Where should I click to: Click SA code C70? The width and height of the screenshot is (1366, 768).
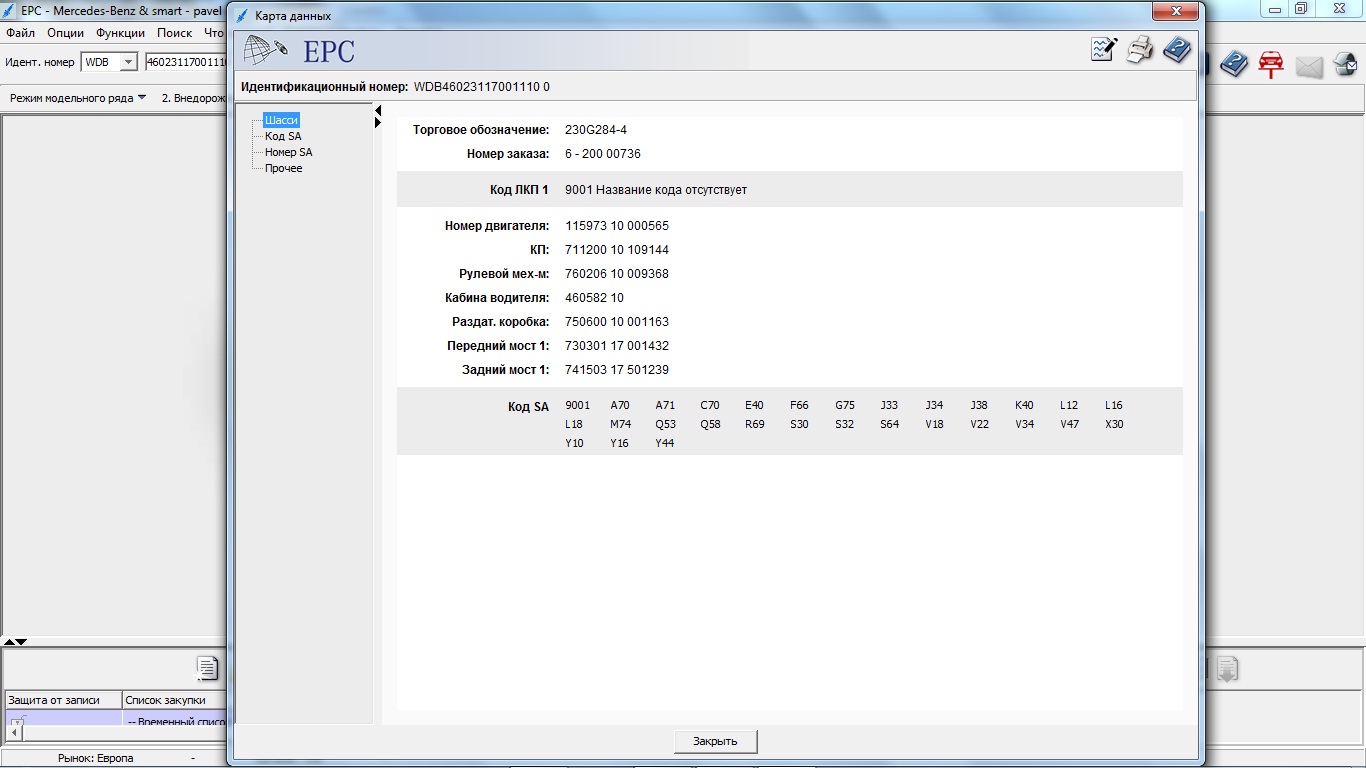[710, 405]
